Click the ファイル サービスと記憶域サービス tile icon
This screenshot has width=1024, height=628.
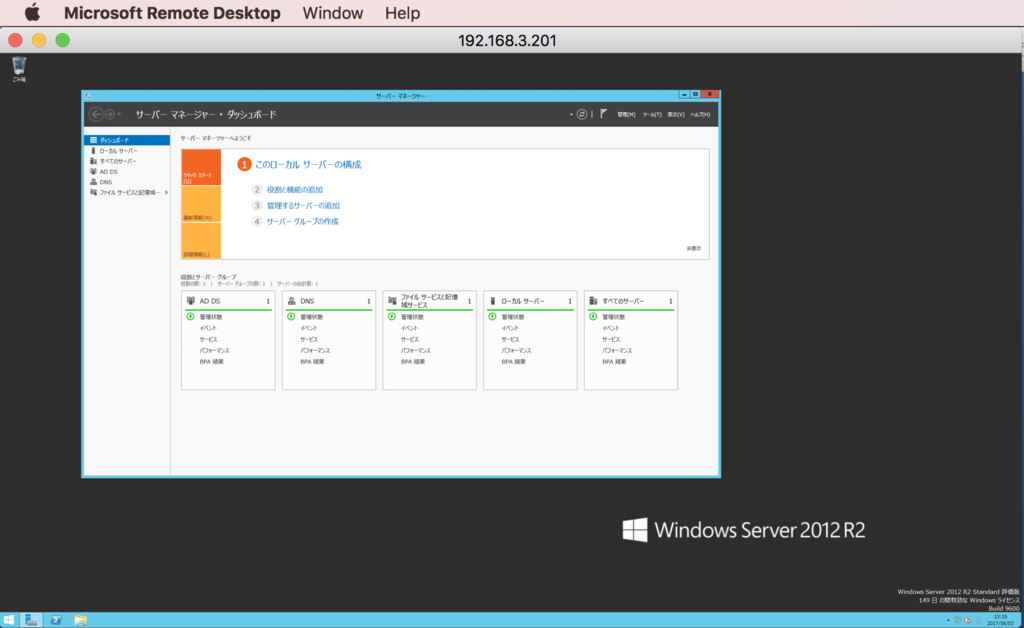point(392,301)
